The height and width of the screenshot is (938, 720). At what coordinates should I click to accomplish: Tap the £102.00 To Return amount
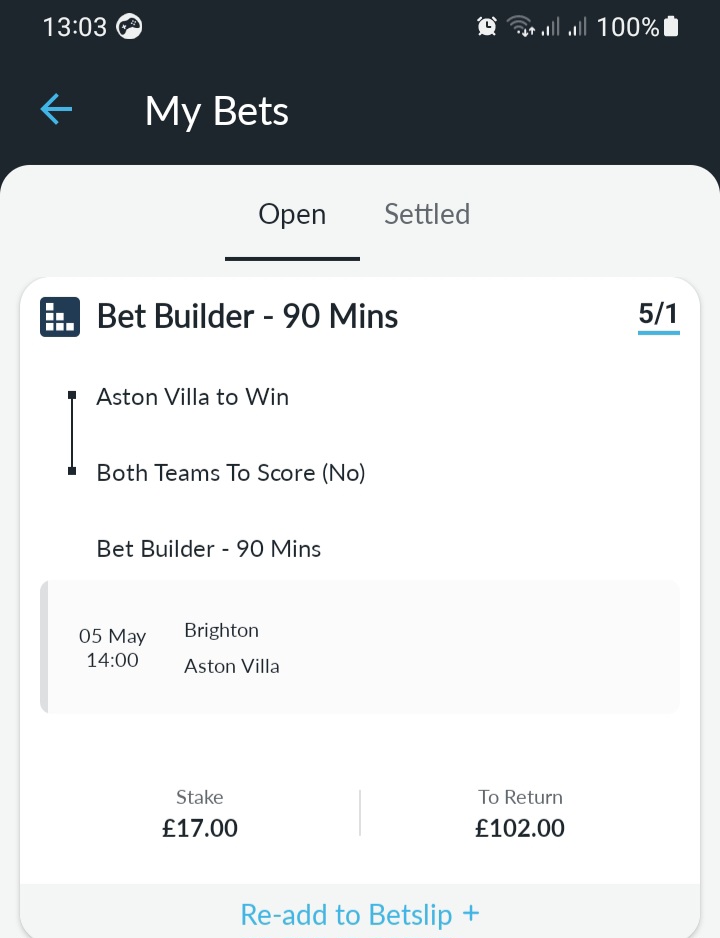click(520, 829)
